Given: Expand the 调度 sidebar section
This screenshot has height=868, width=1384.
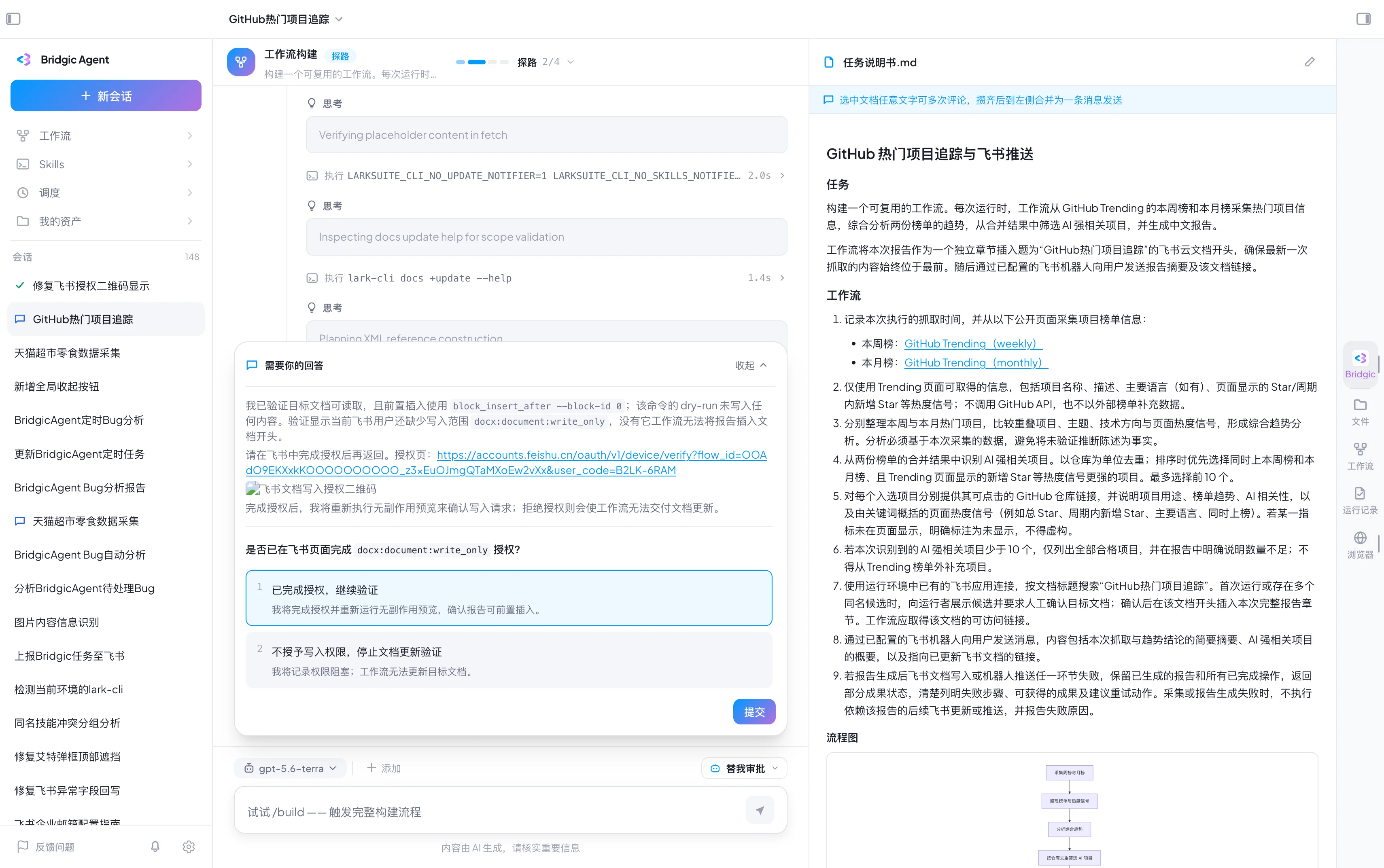Looking at the screenshot, I should point(189,192).
